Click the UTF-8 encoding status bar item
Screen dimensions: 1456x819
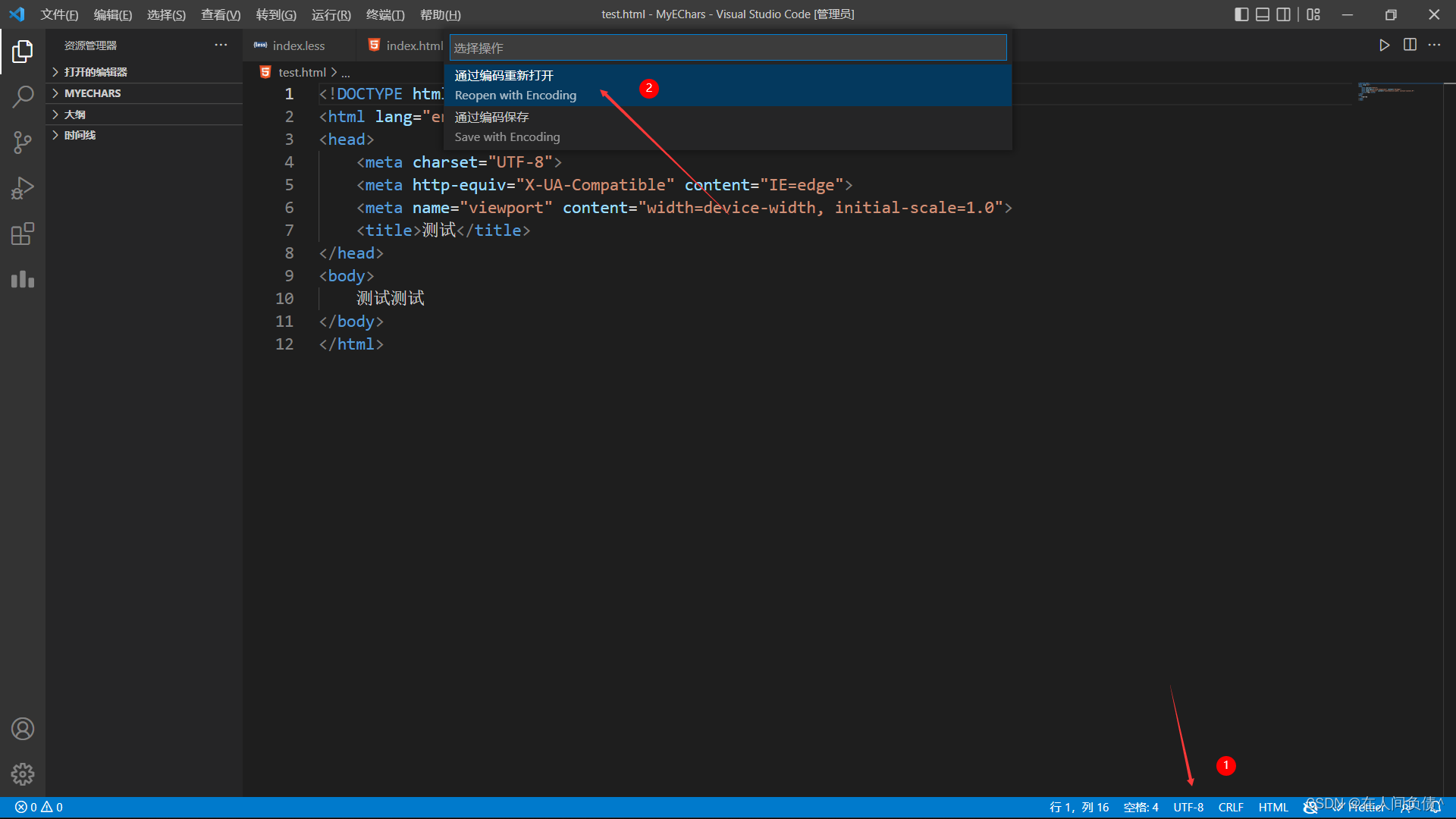click(1188, 808)
